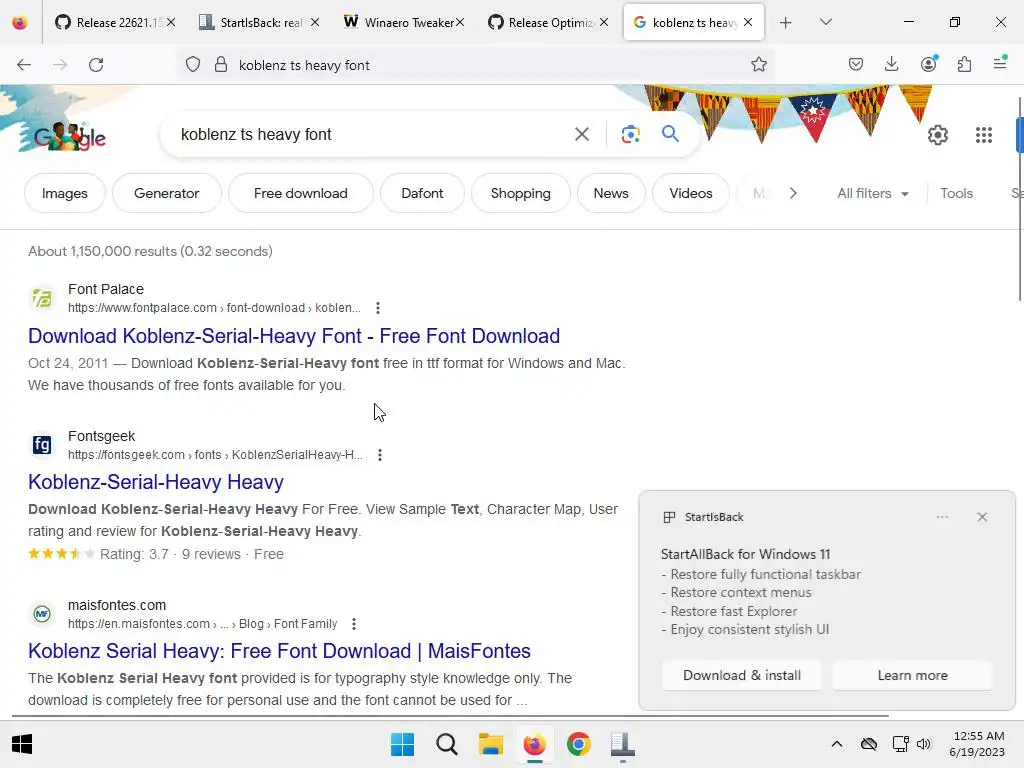Show more filter chips arrow
The width and height of the screenshot is (1024, 768).
(x=793, y=193)
